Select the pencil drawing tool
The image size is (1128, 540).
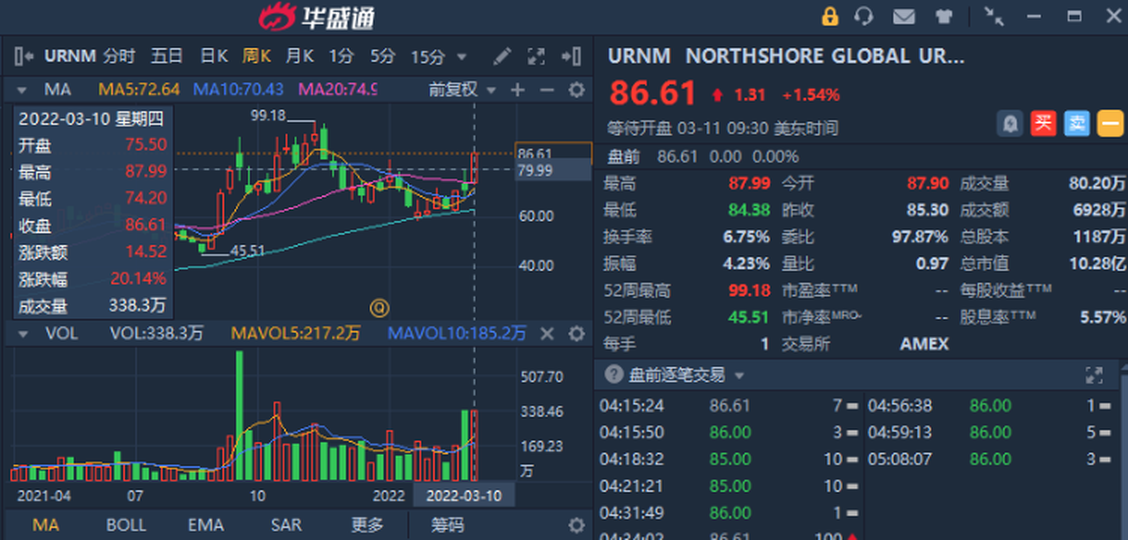tap(502, 56)
